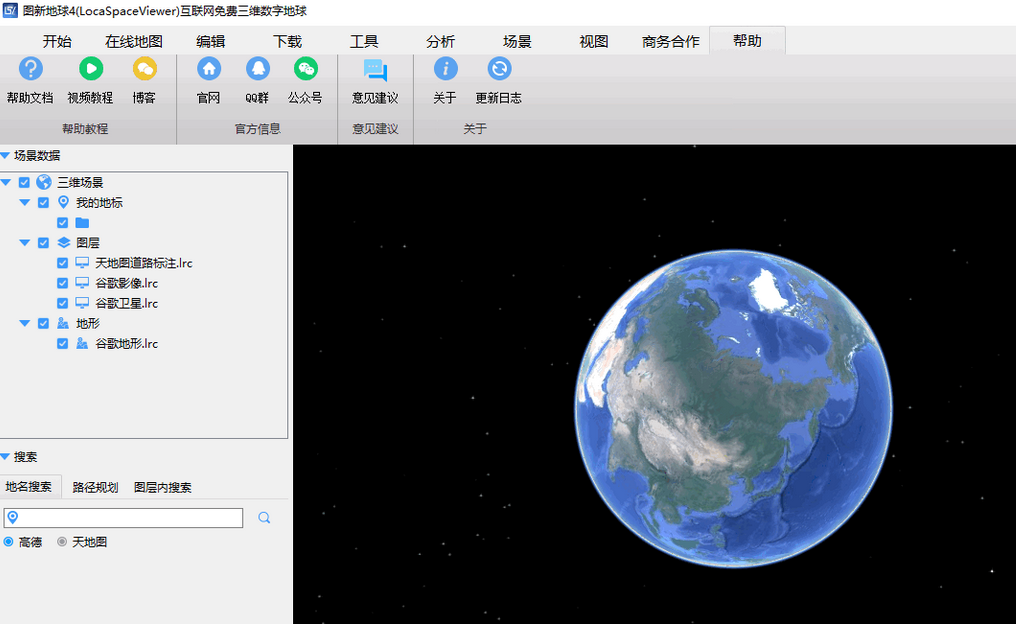
Task: Open the QQ群 group icon
Action: pos(257,69)
